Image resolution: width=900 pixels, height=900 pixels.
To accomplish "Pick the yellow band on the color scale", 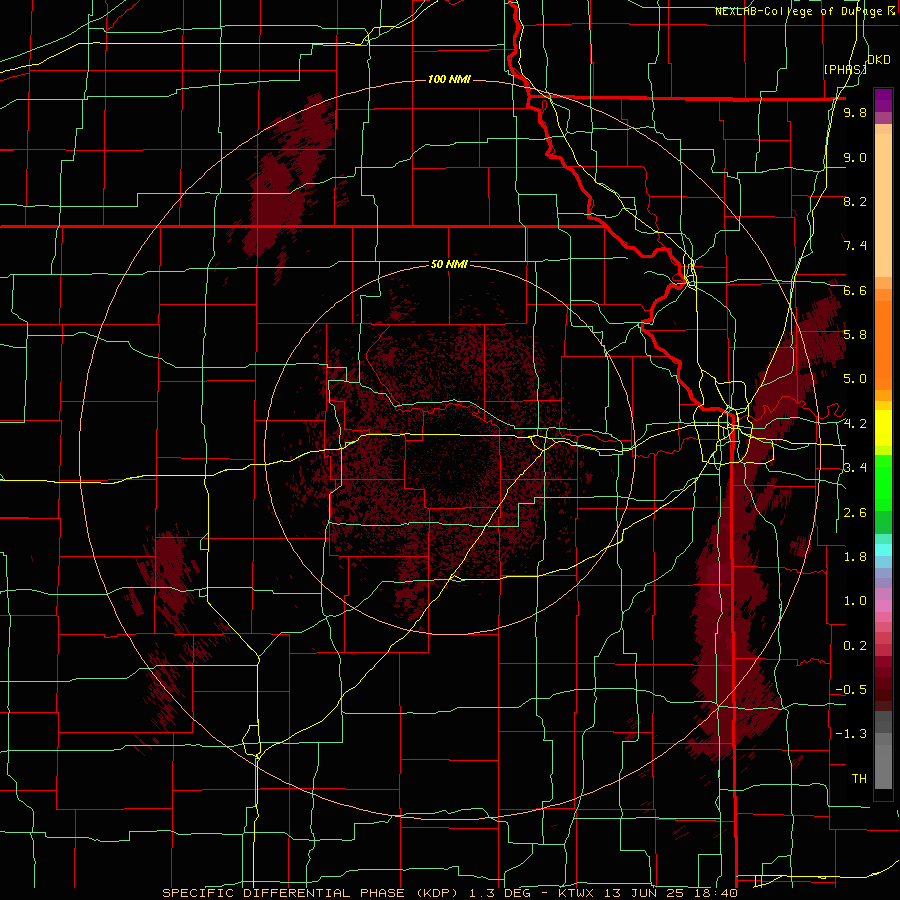I will point(883,428).
